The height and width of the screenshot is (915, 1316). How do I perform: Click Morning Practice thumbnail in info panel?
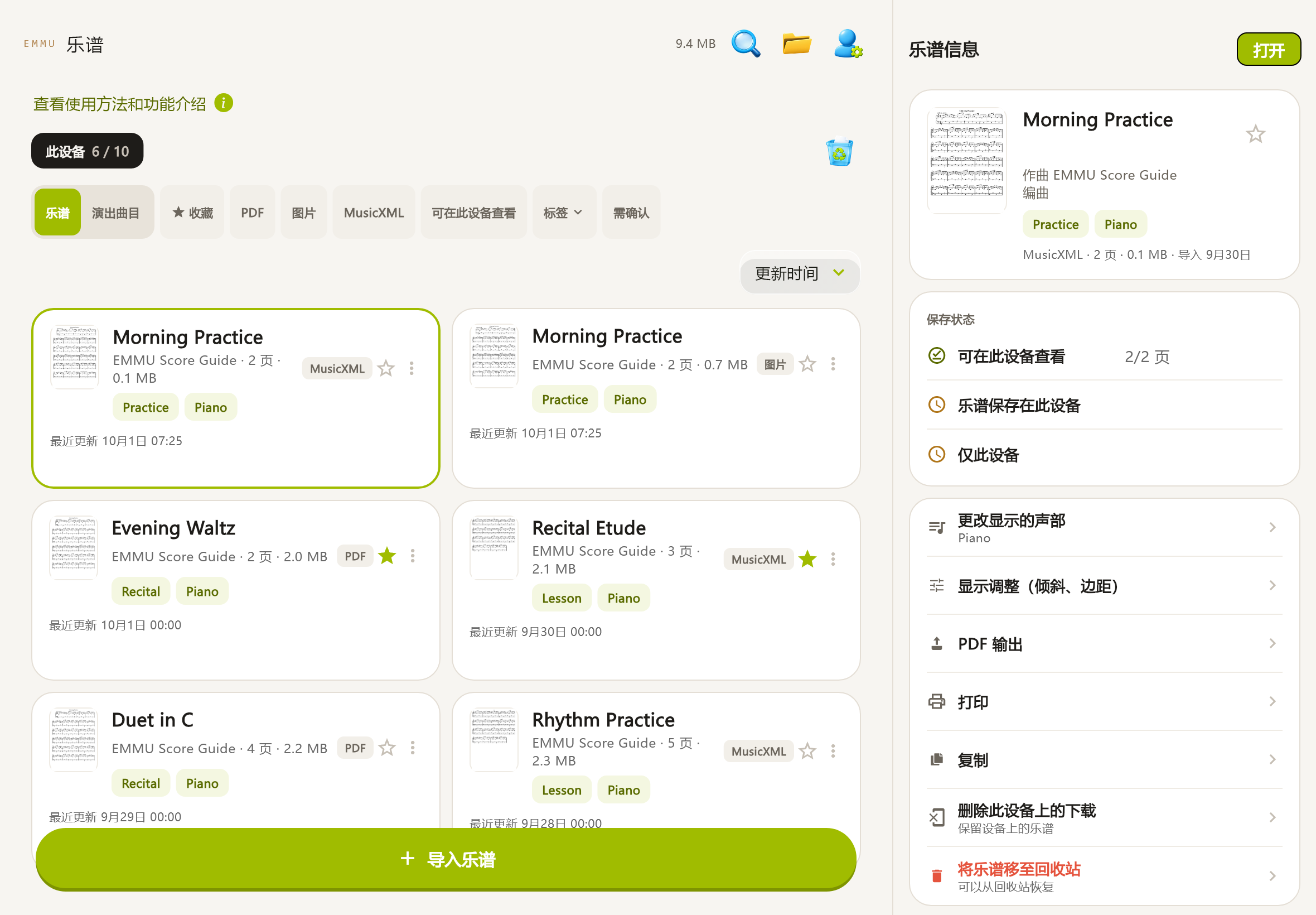coord(966,161)
